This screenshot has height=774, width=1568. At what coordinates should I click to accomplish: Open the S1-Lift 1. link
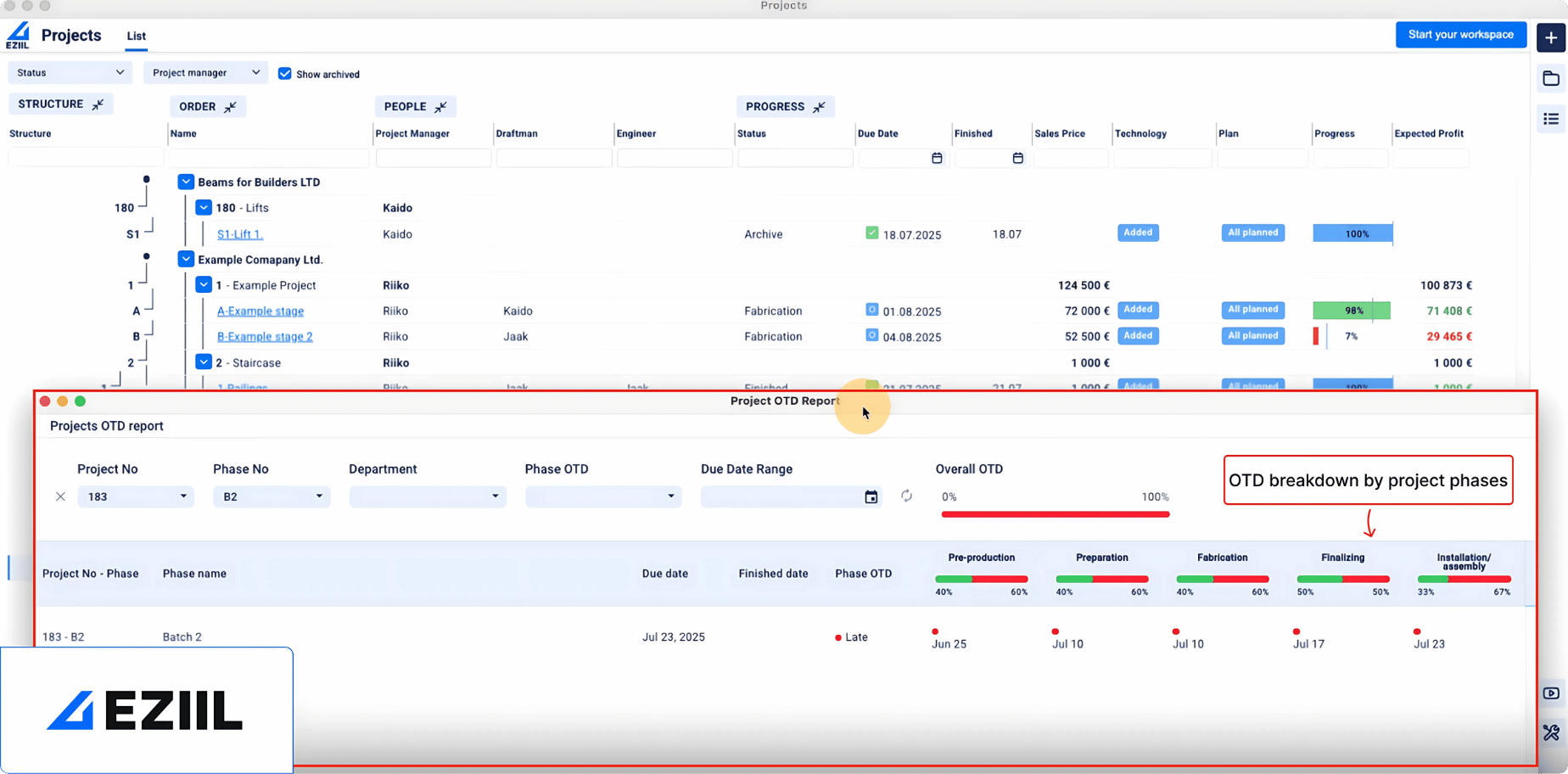coord(240,234)
